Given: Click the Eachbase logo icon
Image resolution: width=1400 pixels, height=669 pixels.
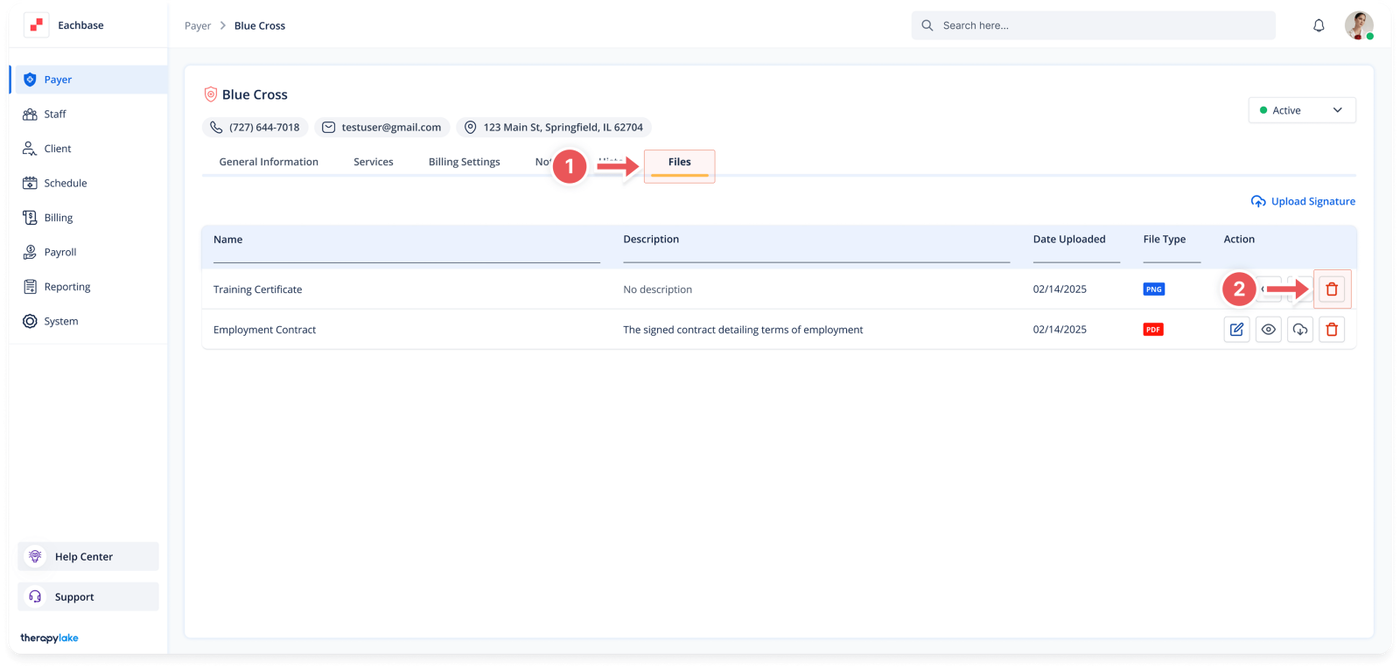Looking at the screenshot, I should (x=36, y=25).
